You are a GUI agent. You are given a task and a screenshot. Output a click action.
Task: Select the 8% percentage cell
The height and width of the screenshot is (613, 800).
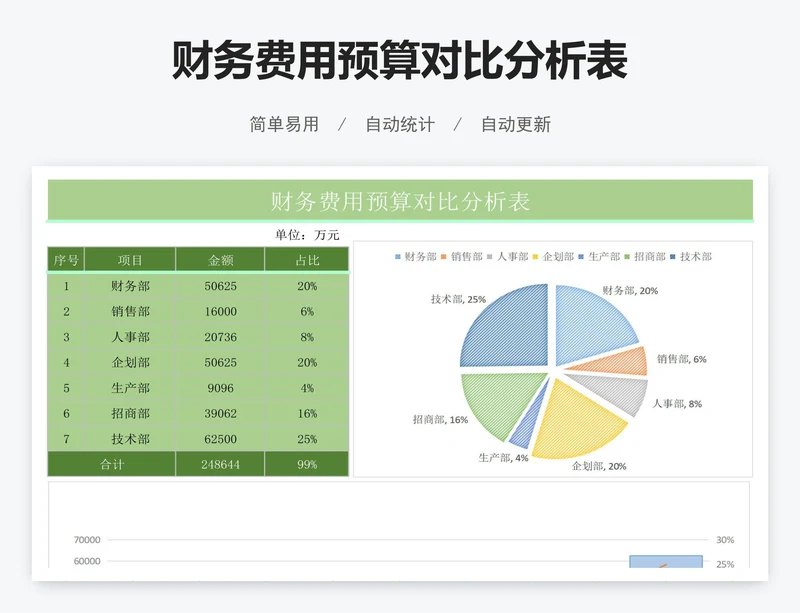coord(307,337)
